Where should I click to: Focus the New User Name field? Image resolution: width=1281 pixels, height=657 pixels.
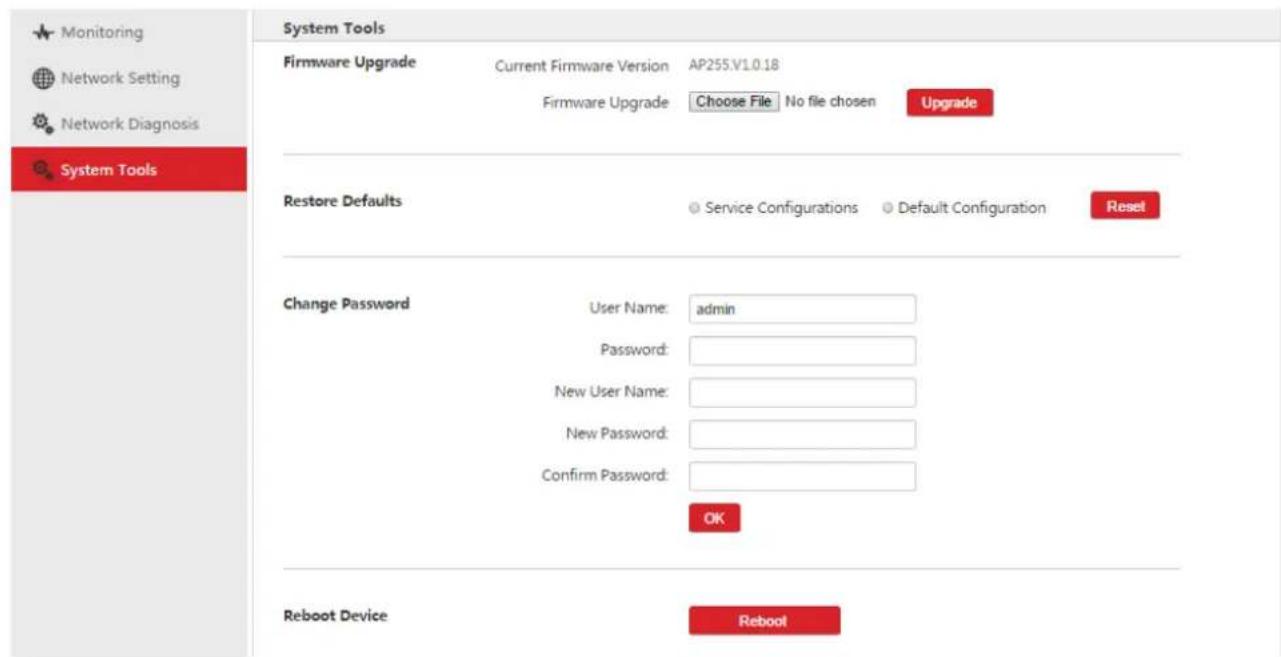802,393
